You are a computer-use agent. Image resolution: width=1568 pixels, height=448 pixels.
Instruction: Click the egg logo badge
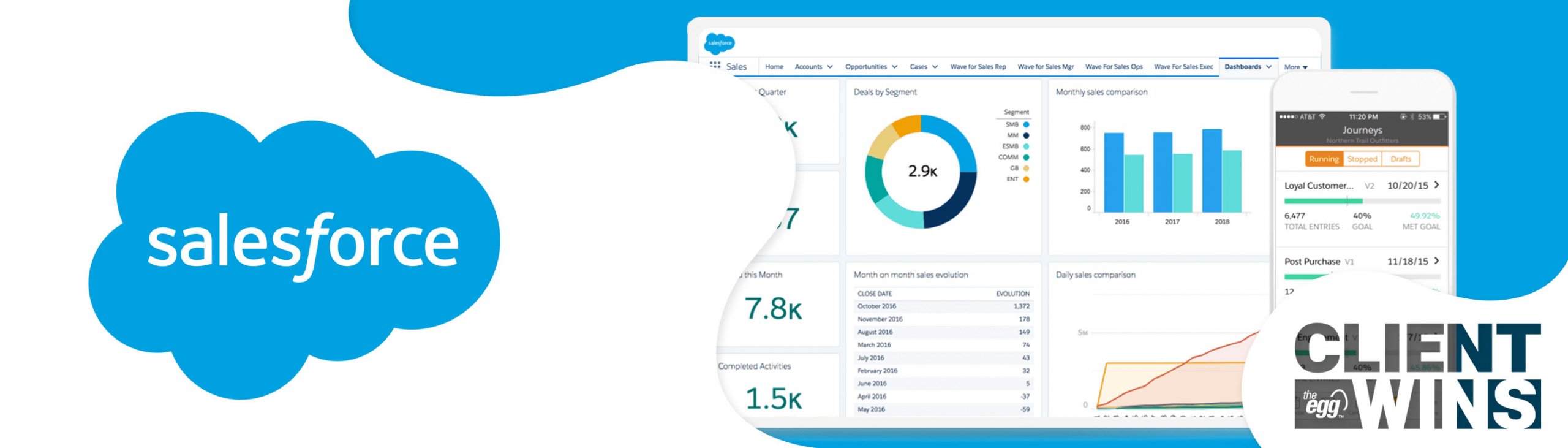(x=1325, y=404)
